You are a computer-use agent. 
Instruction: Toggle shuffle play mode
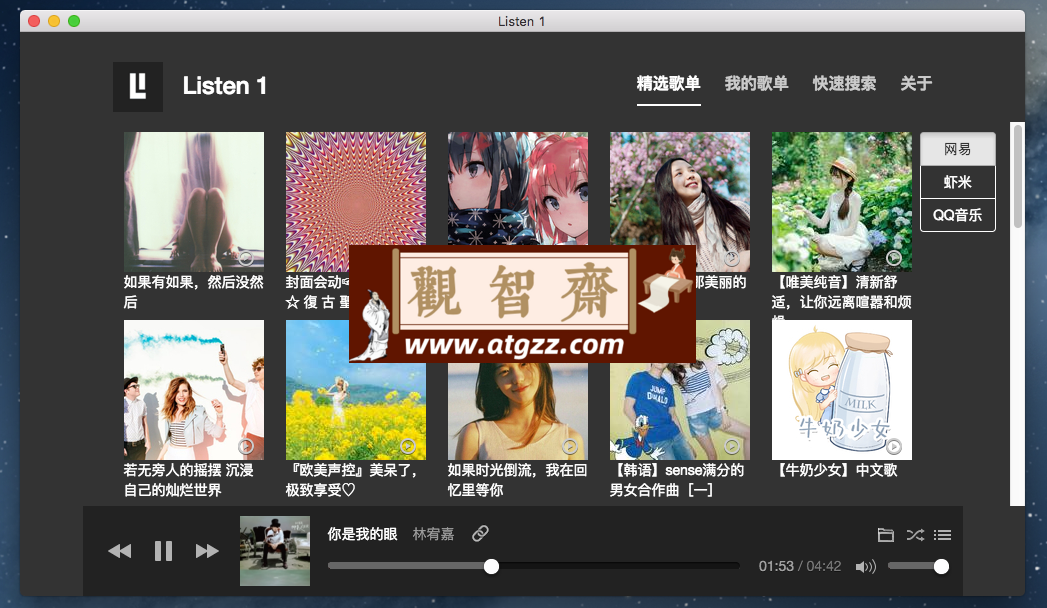[x=915, y=535]
